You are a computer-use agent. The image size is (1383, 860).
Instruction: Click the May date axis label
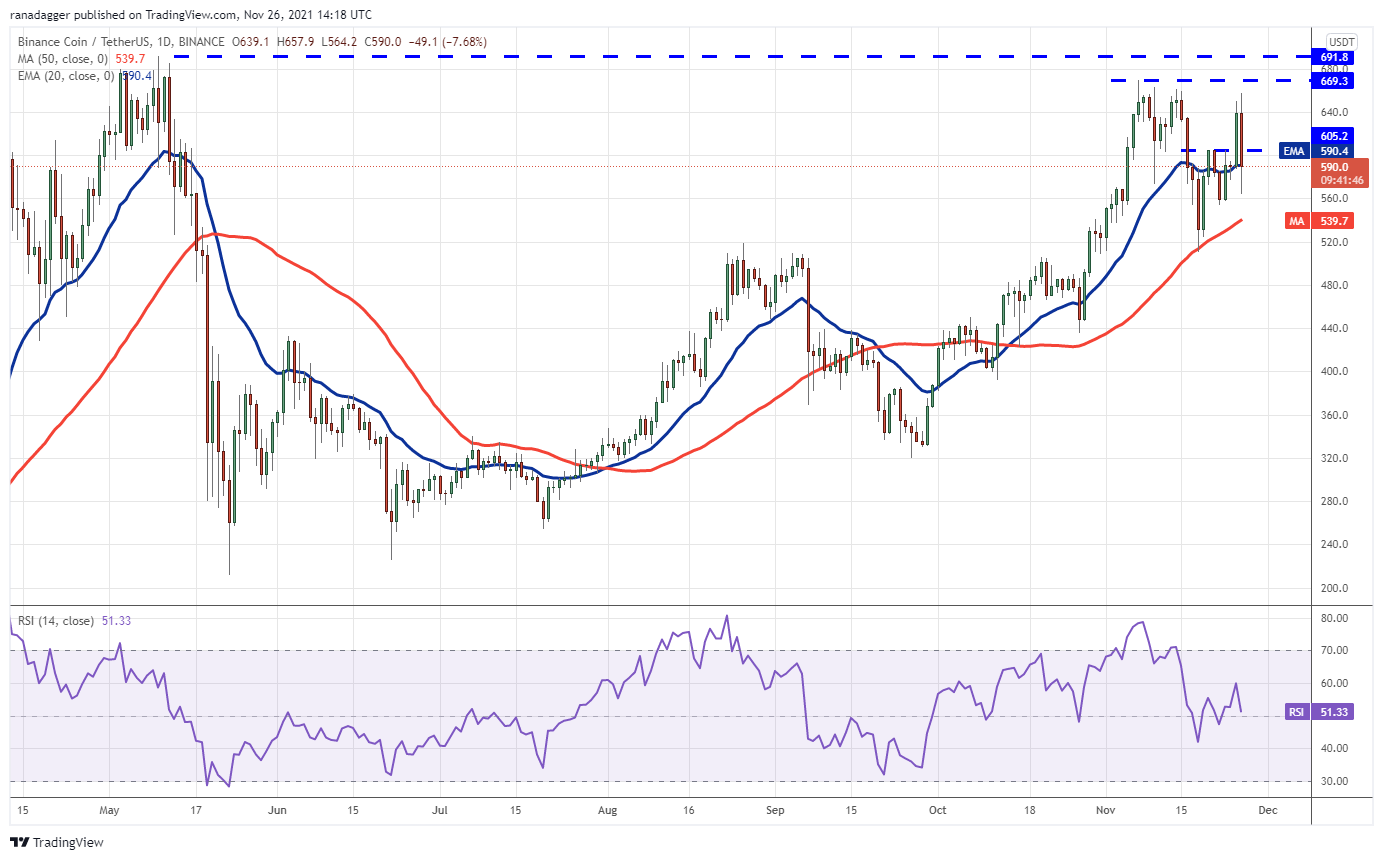[111, 810]
